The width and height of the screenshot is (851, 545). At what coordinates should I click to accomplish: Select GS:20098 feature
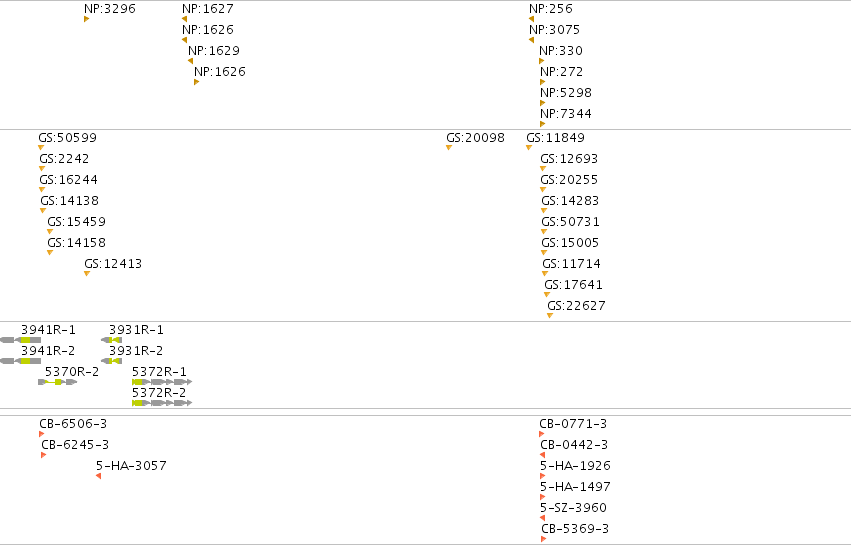coord(475,138)
